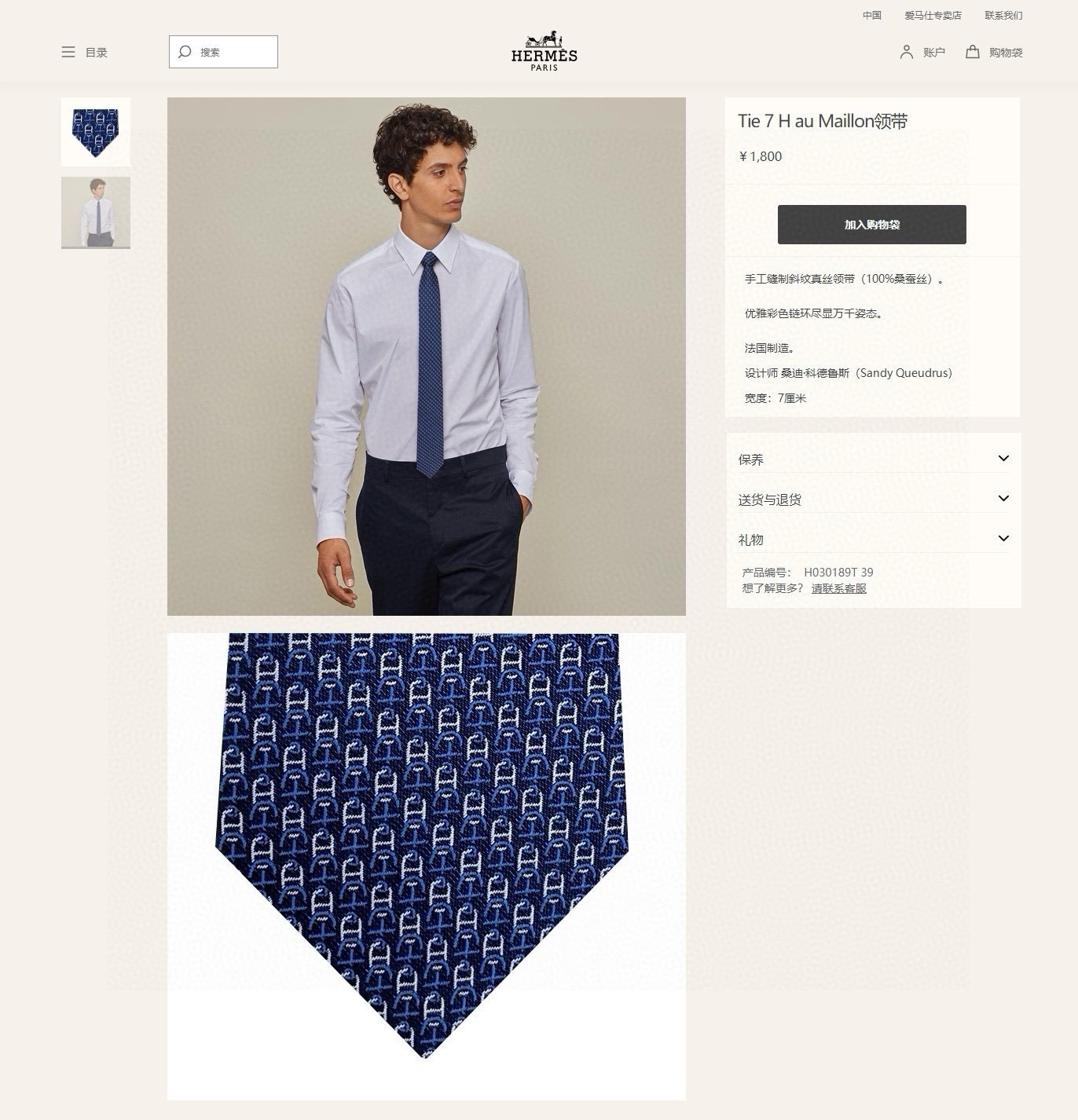Open the 联系我们 contact link

click(x=1003, y=15)
